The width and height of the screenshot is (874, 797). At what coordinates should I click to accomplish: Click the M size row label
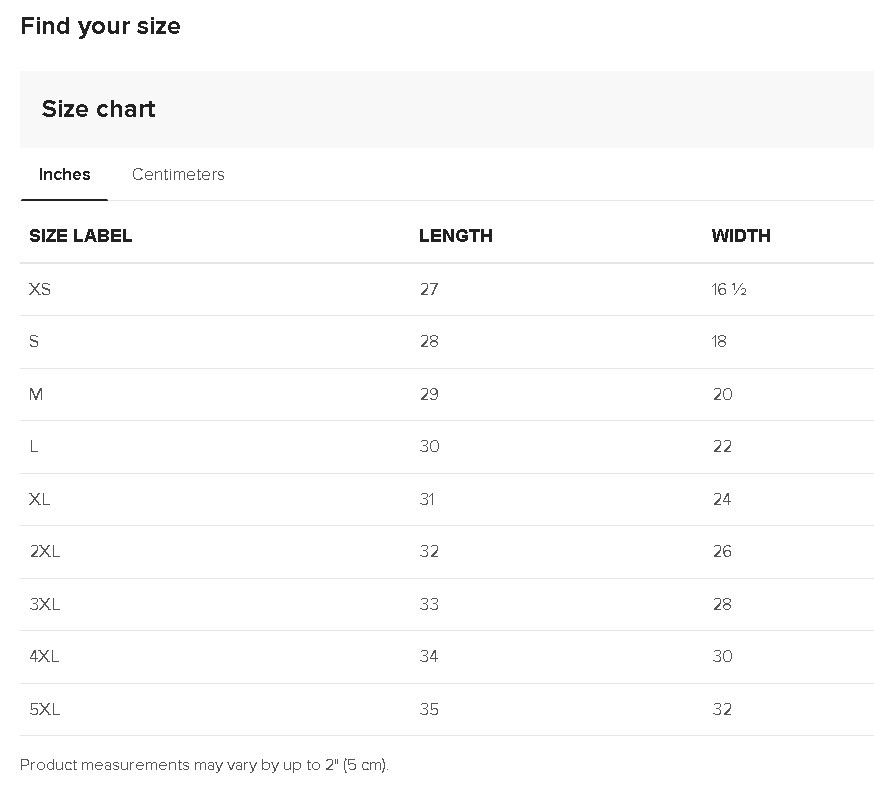click(x=36, y=394)
